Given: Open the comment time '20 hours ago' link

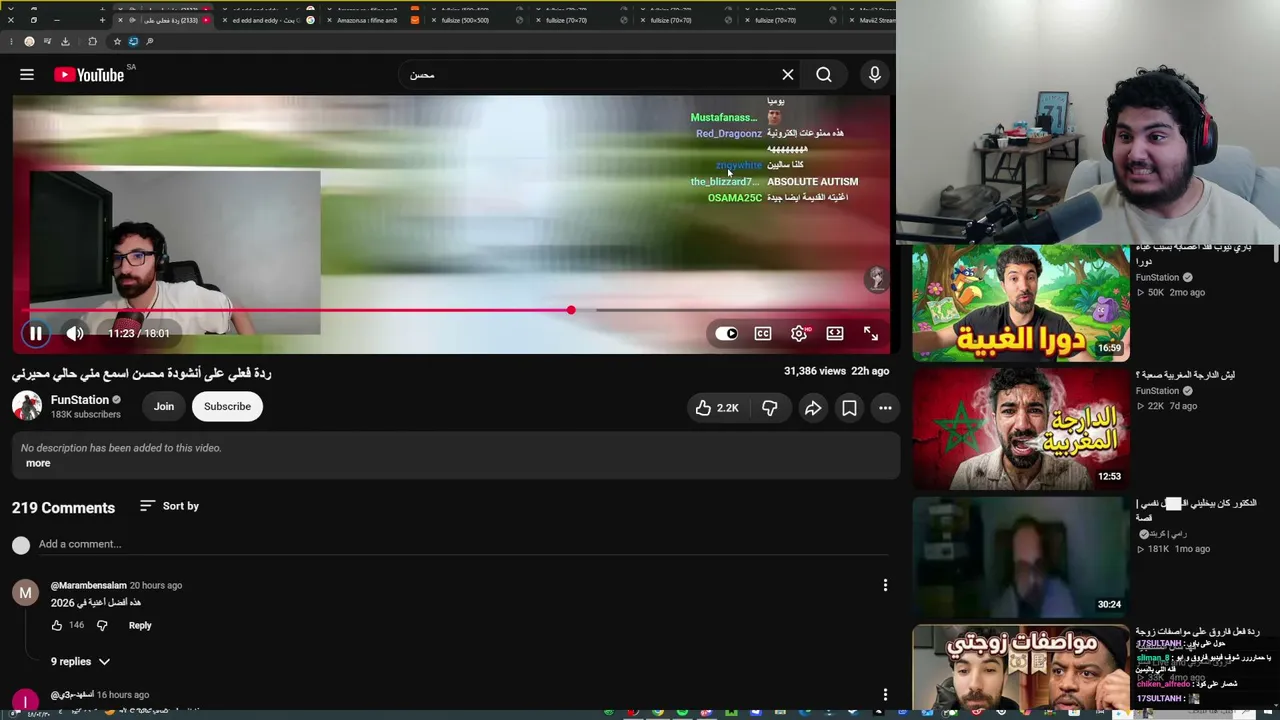Looking at the screenshot, I should 156,585.
